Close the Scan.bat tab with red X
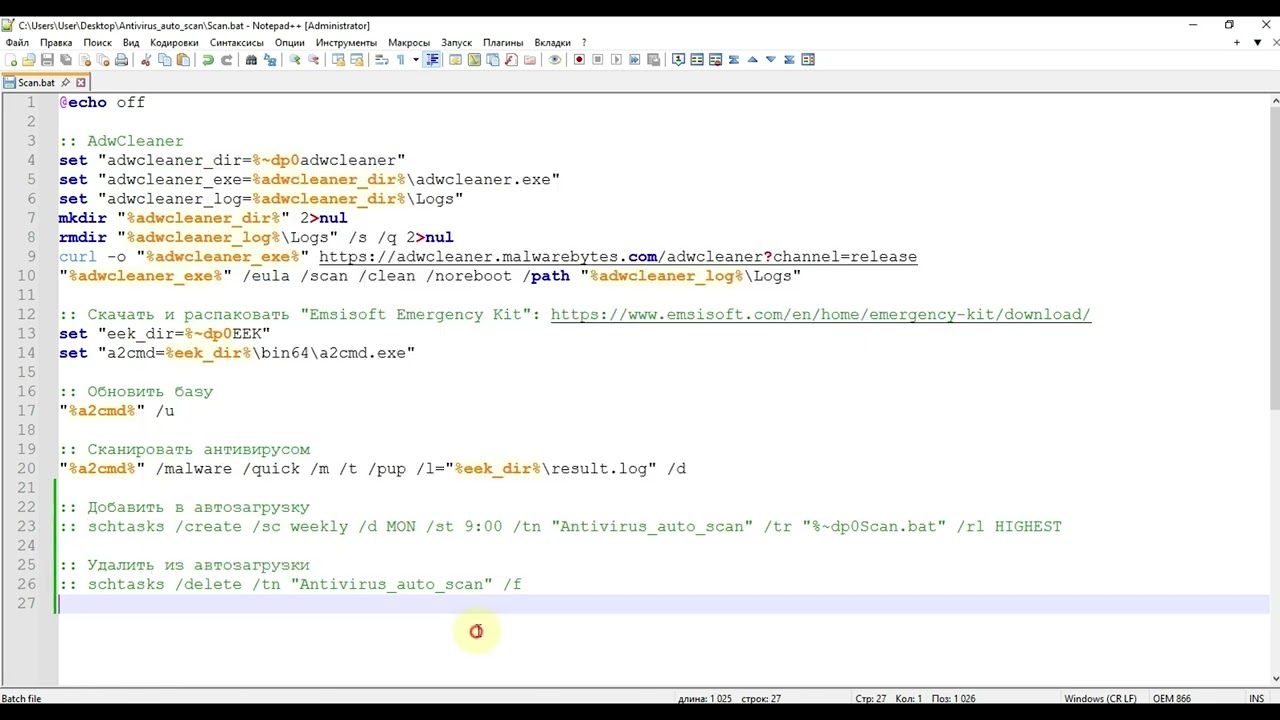Image resolution: width=1280 pixels, height=720 pixels. (81, 83)
